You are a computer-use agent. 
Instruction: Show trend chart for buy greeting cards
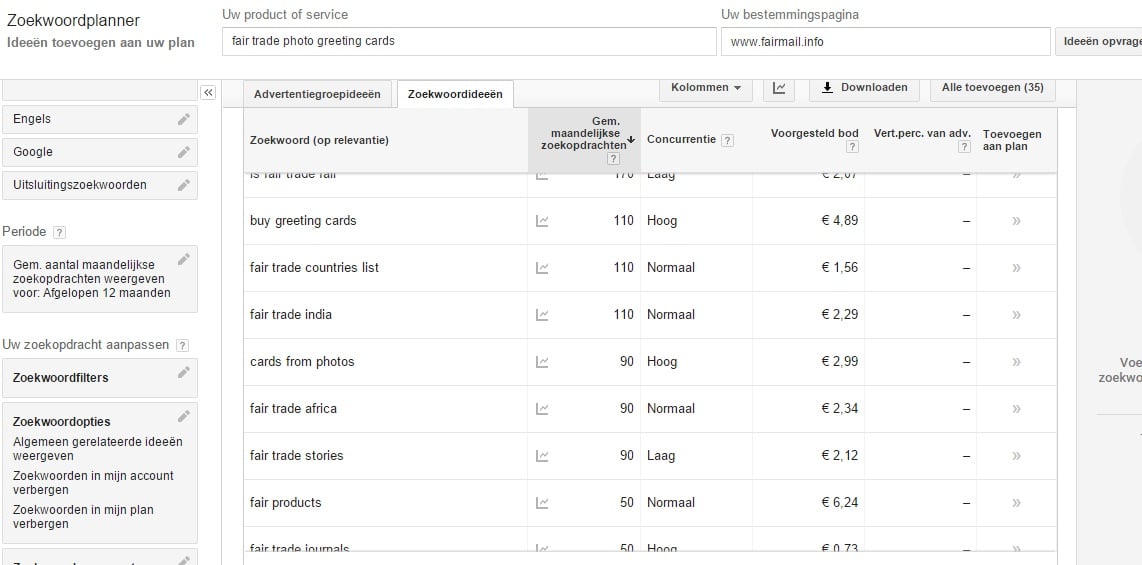[542, 221]
